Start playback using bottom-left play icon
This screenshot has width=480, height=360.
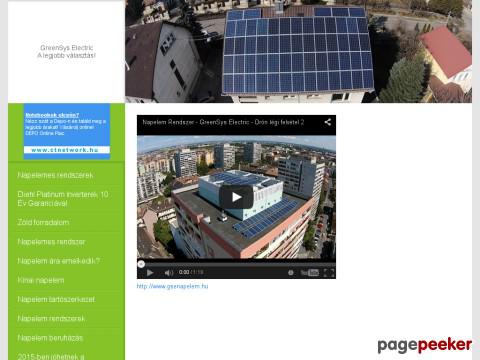[x=150, y=273]
